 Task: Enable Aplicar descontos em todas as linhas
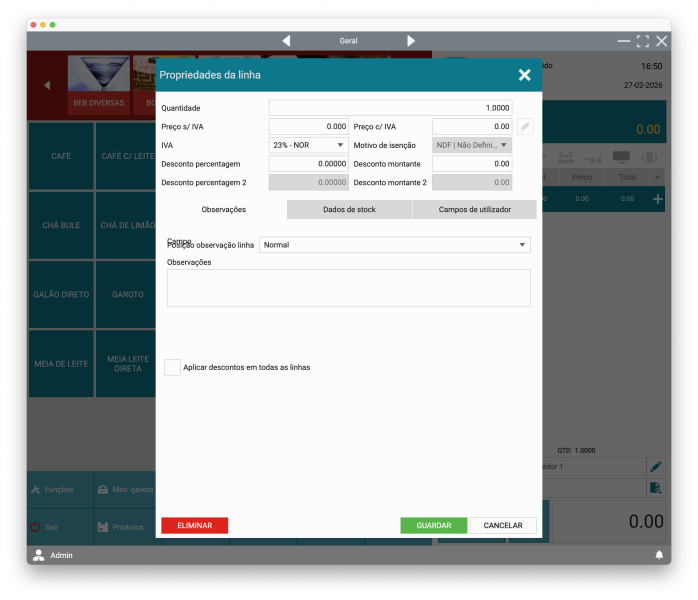(172, 367)
